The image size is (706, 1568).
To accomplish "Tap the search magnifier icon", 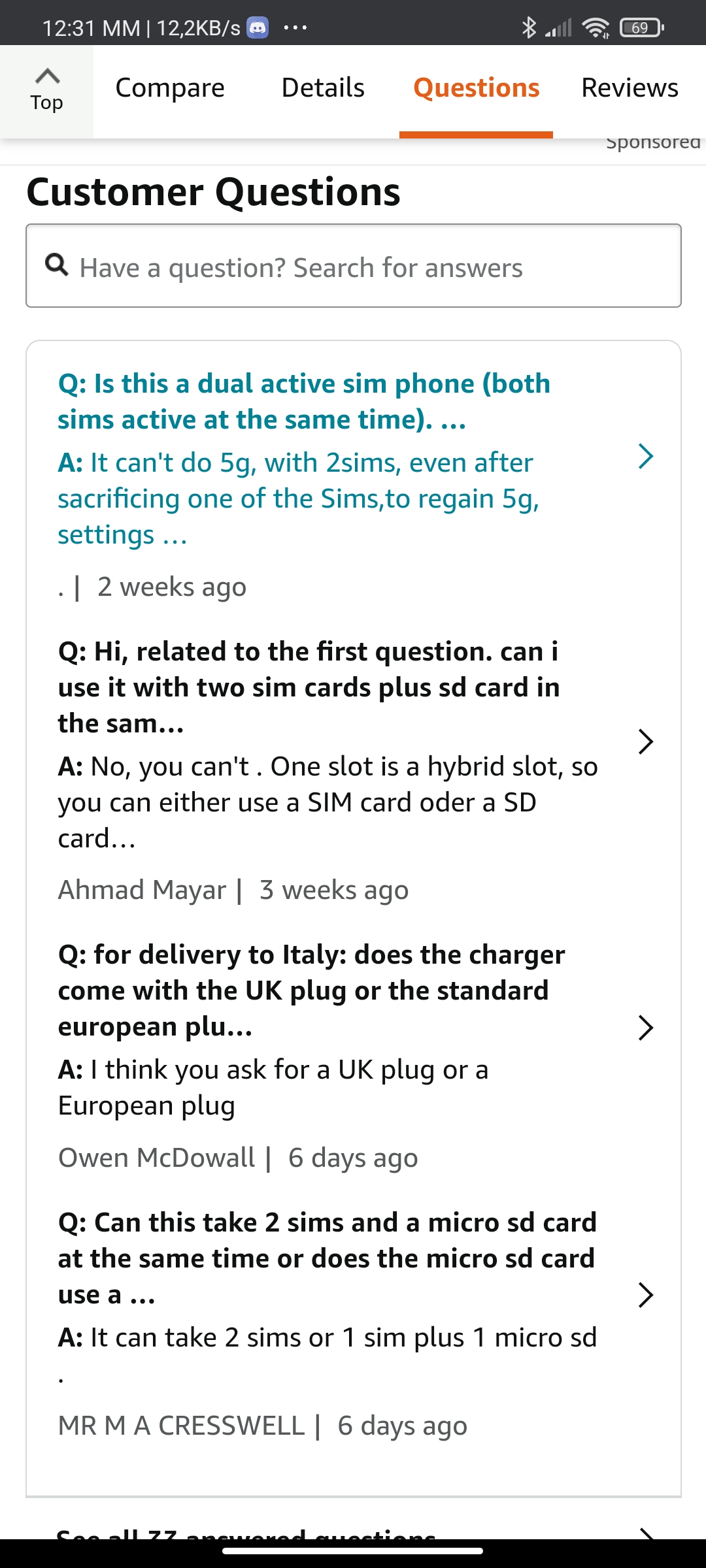I will point(57,265).
